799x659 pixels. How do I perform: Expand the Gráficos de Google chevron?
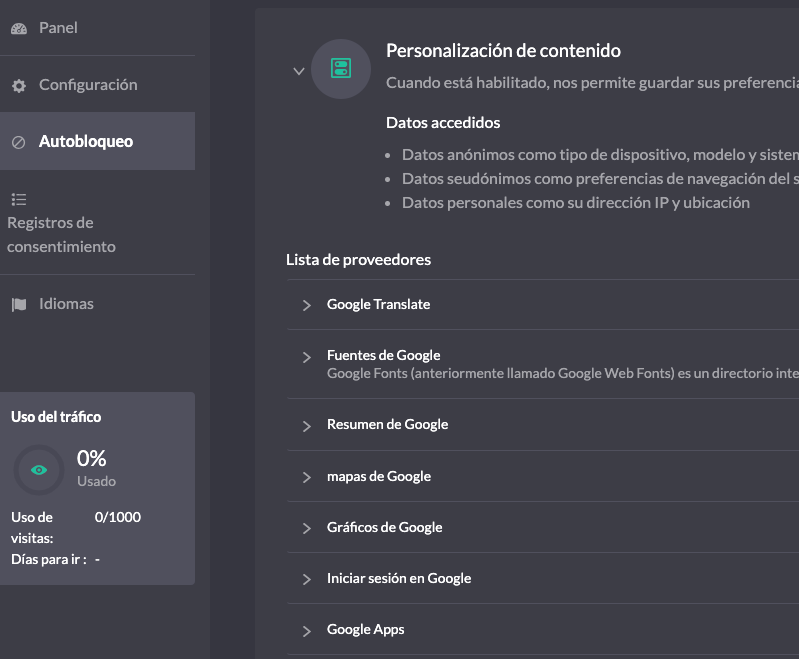click(x=306, y=529)
